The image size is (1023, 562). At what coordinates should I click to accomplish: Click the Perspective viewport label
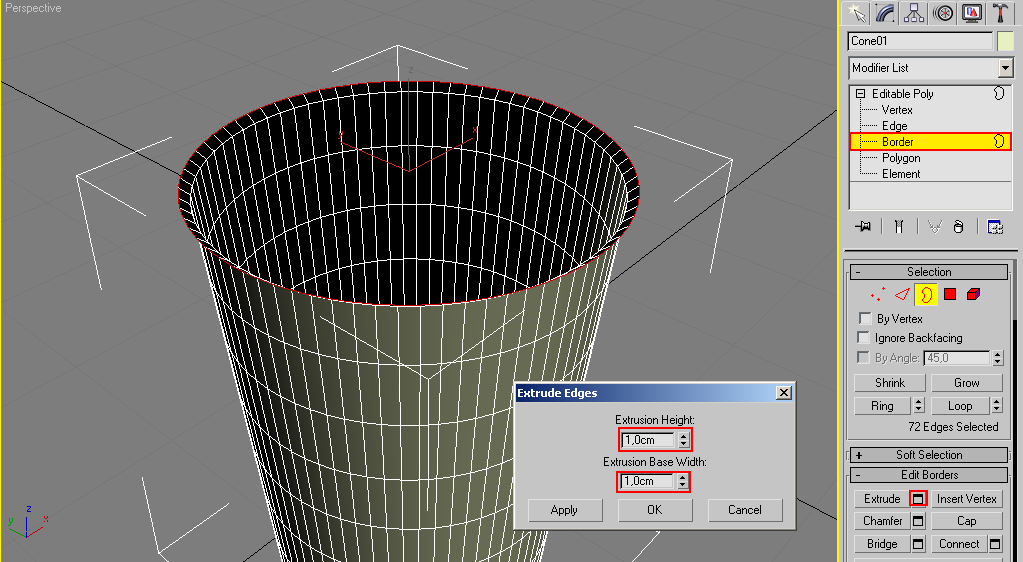(33, 8)
